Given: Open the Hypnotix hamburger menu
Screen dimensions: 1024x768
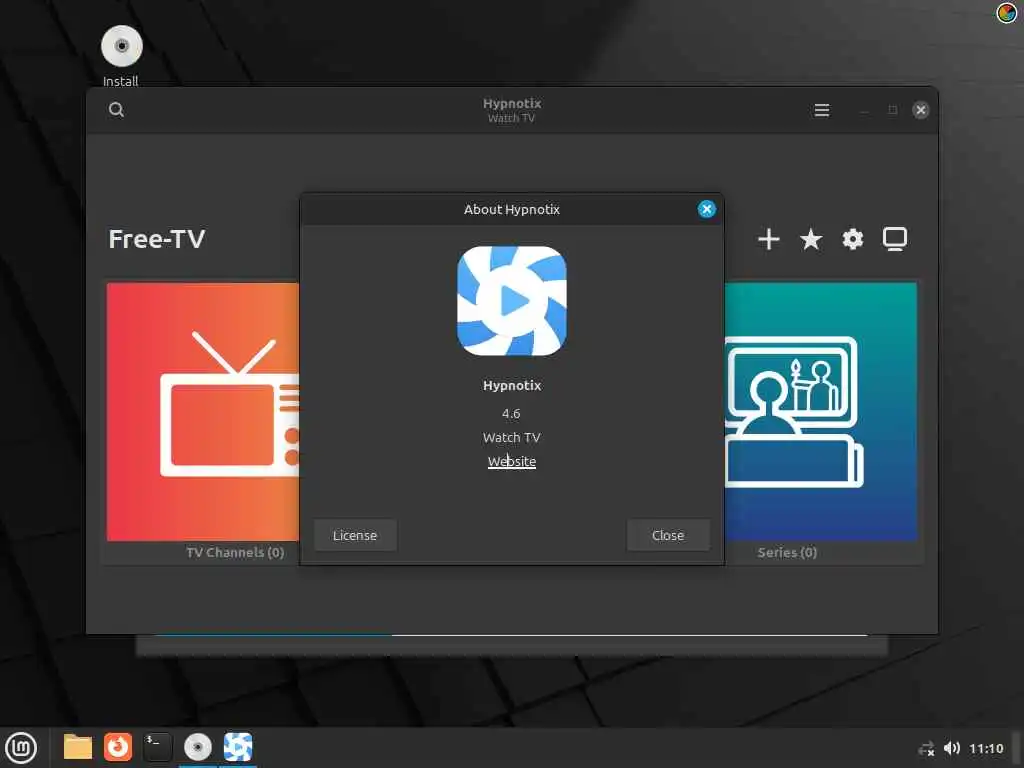Looking at the screenshot, I should [x=822, y=110].
